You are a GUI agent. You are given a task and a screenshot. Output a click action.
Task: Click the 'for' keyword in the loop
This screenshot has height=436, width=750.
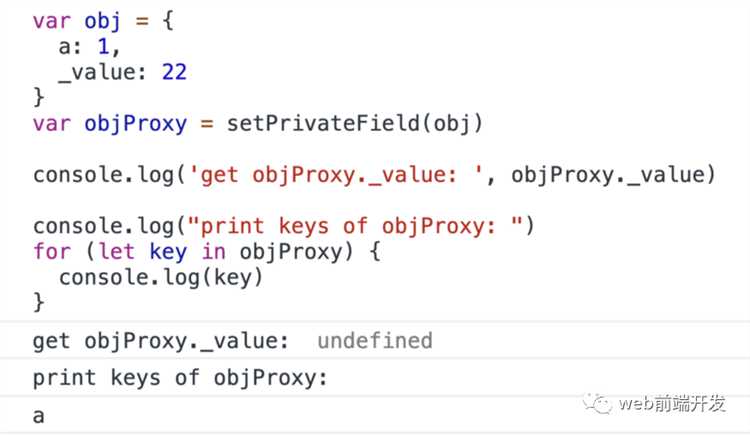pyautogui.click(x=52, y=251)
